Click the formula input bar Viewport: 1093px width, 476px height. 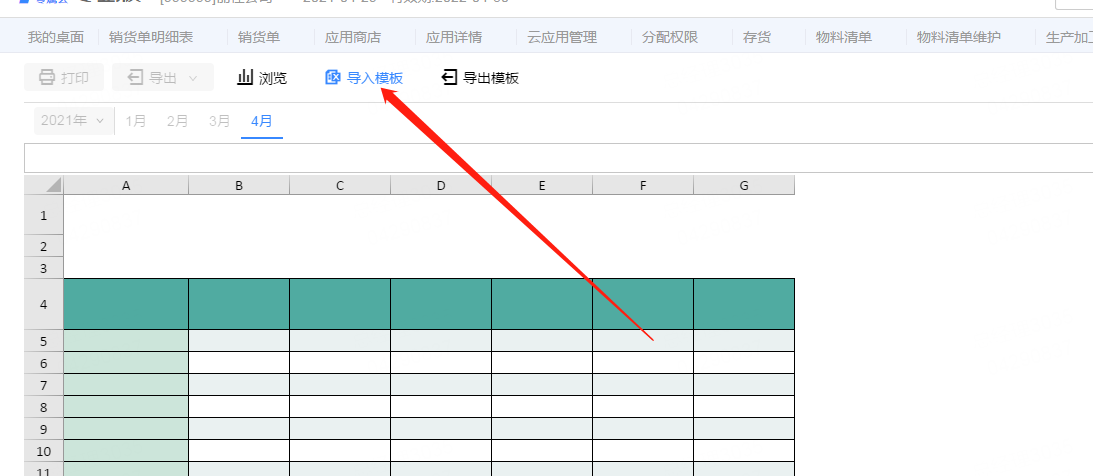click(558, 158)
